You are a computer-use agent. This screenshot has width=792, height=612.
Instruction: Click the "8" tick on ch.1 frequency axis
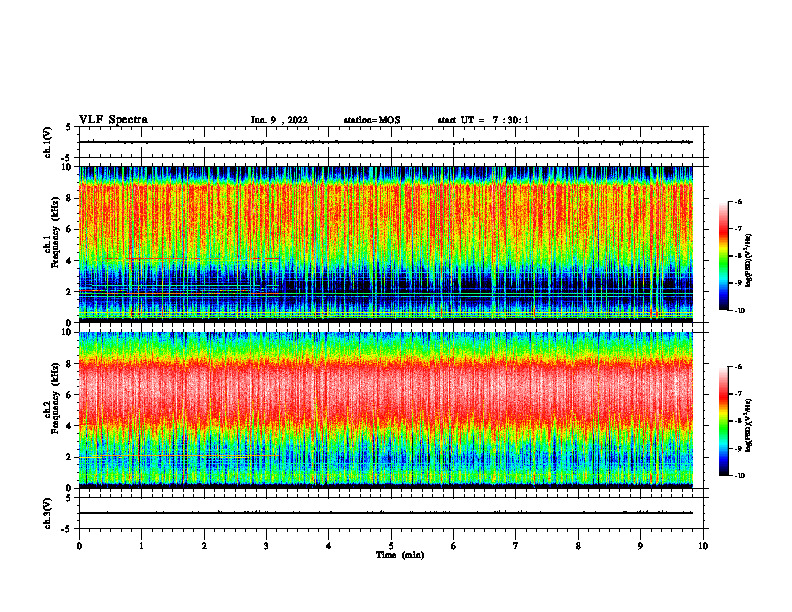(x=71, y=198)
